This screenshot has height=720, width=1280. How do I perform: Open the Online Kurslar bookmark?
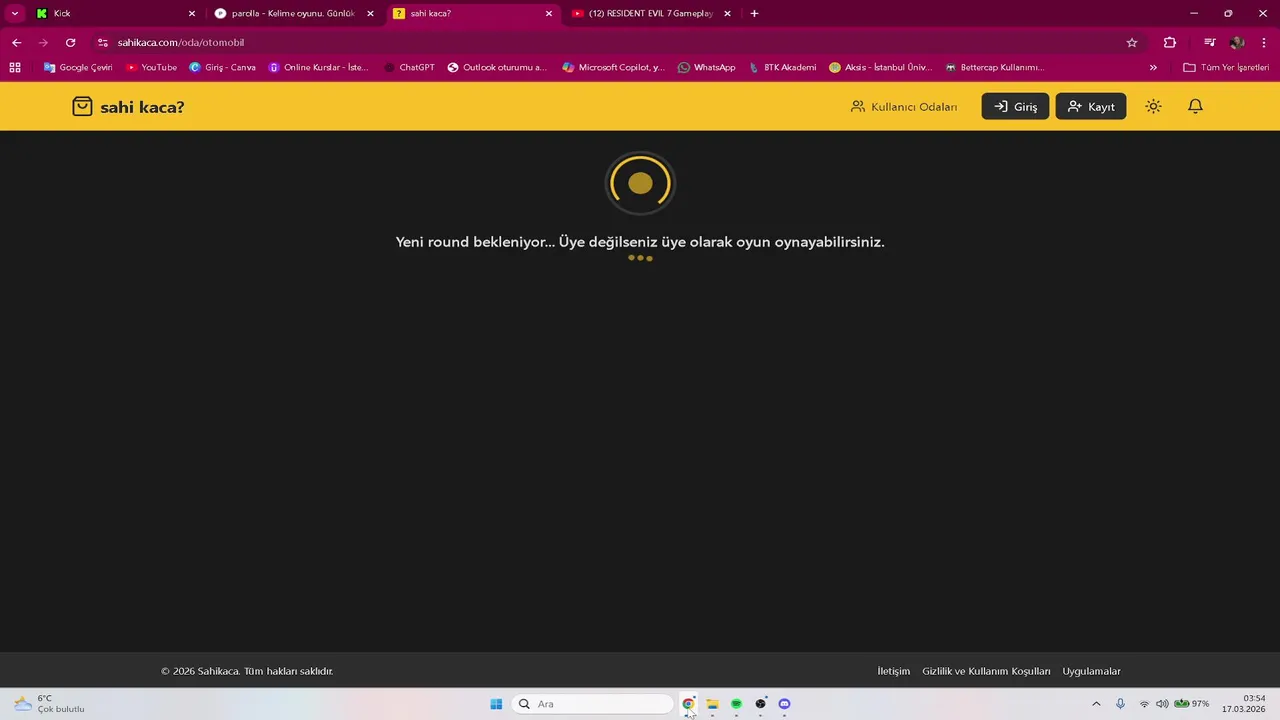(x=318, y=68)
